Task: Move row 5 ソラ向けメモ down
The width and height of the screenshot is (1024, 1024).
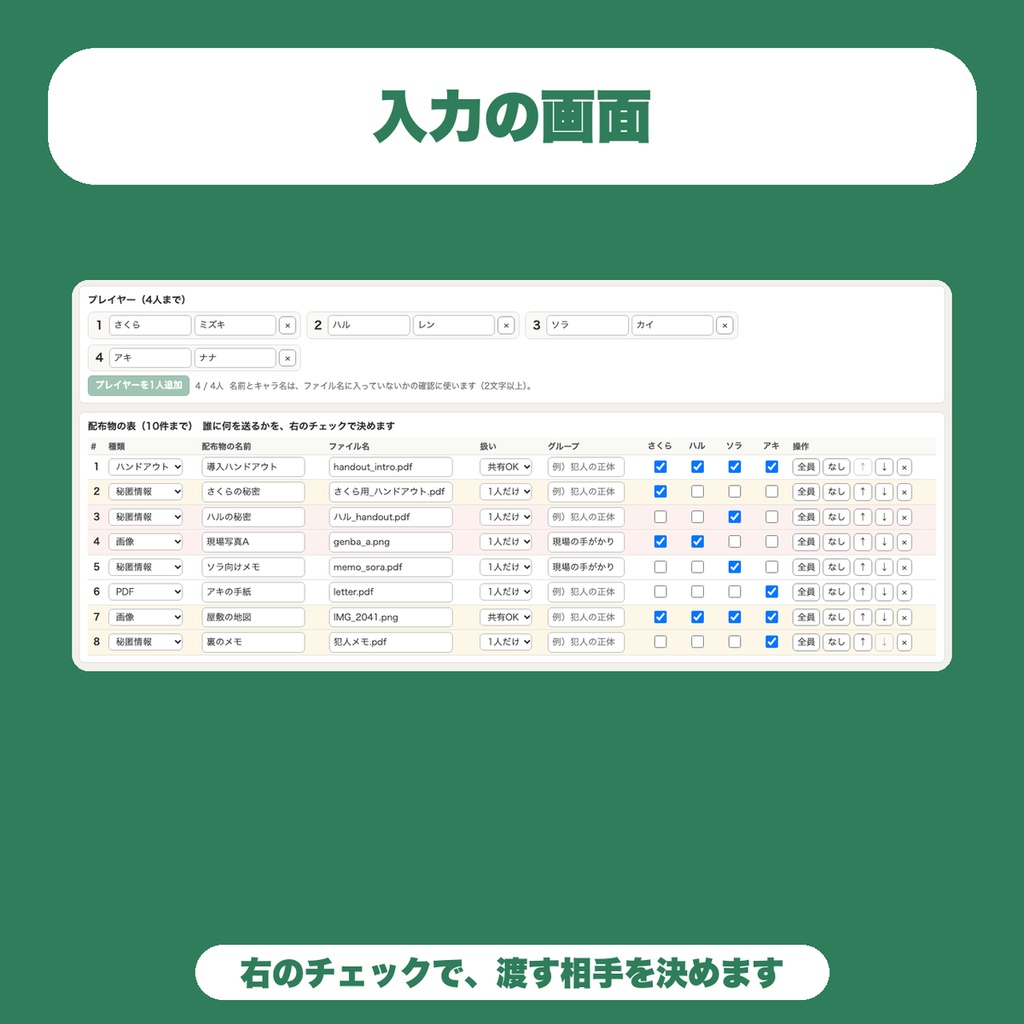Action: (x=884, y=568)
